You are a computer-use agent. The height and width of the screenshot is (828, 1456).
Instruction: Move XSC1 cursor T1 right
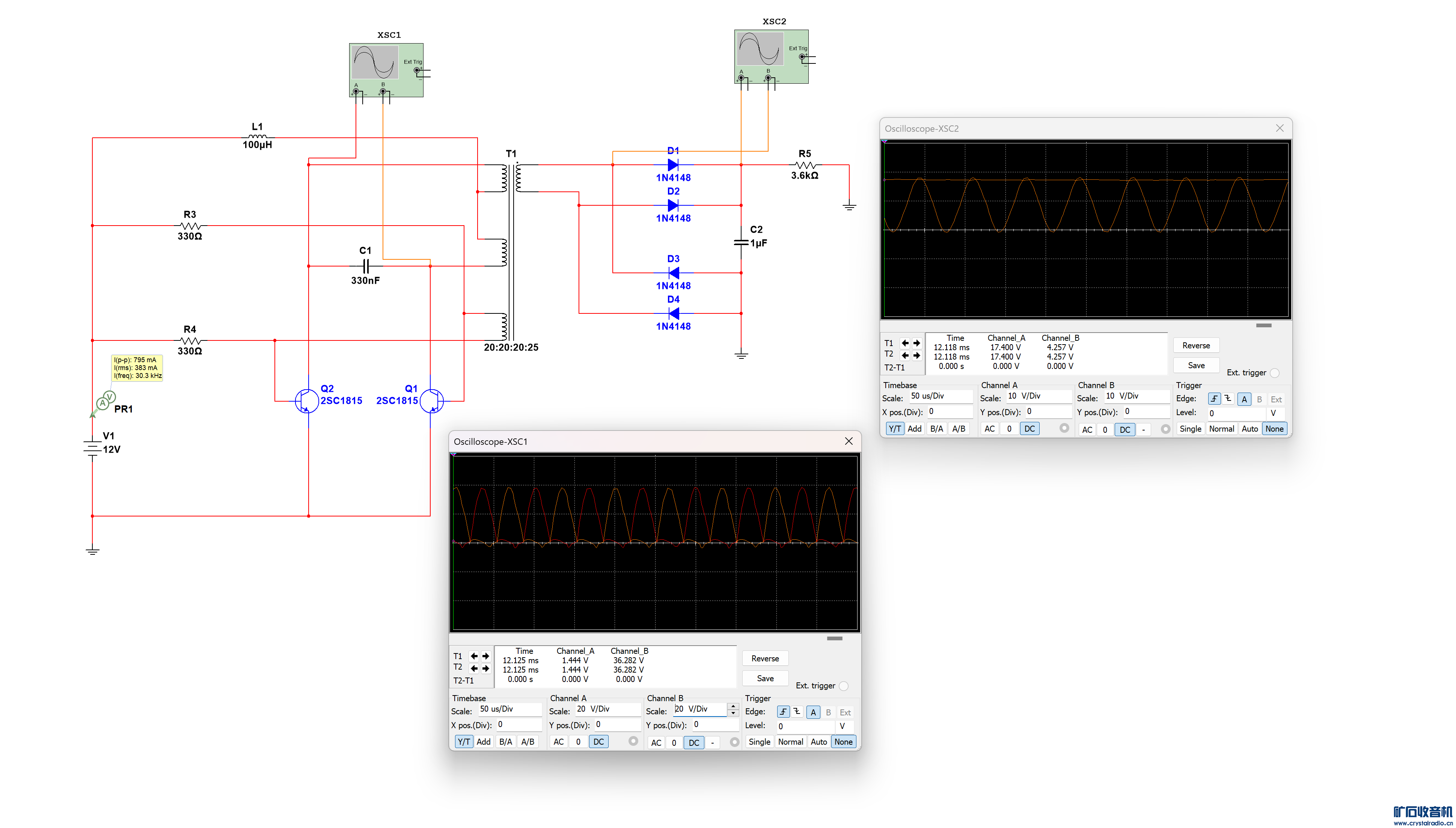[486, 656]
